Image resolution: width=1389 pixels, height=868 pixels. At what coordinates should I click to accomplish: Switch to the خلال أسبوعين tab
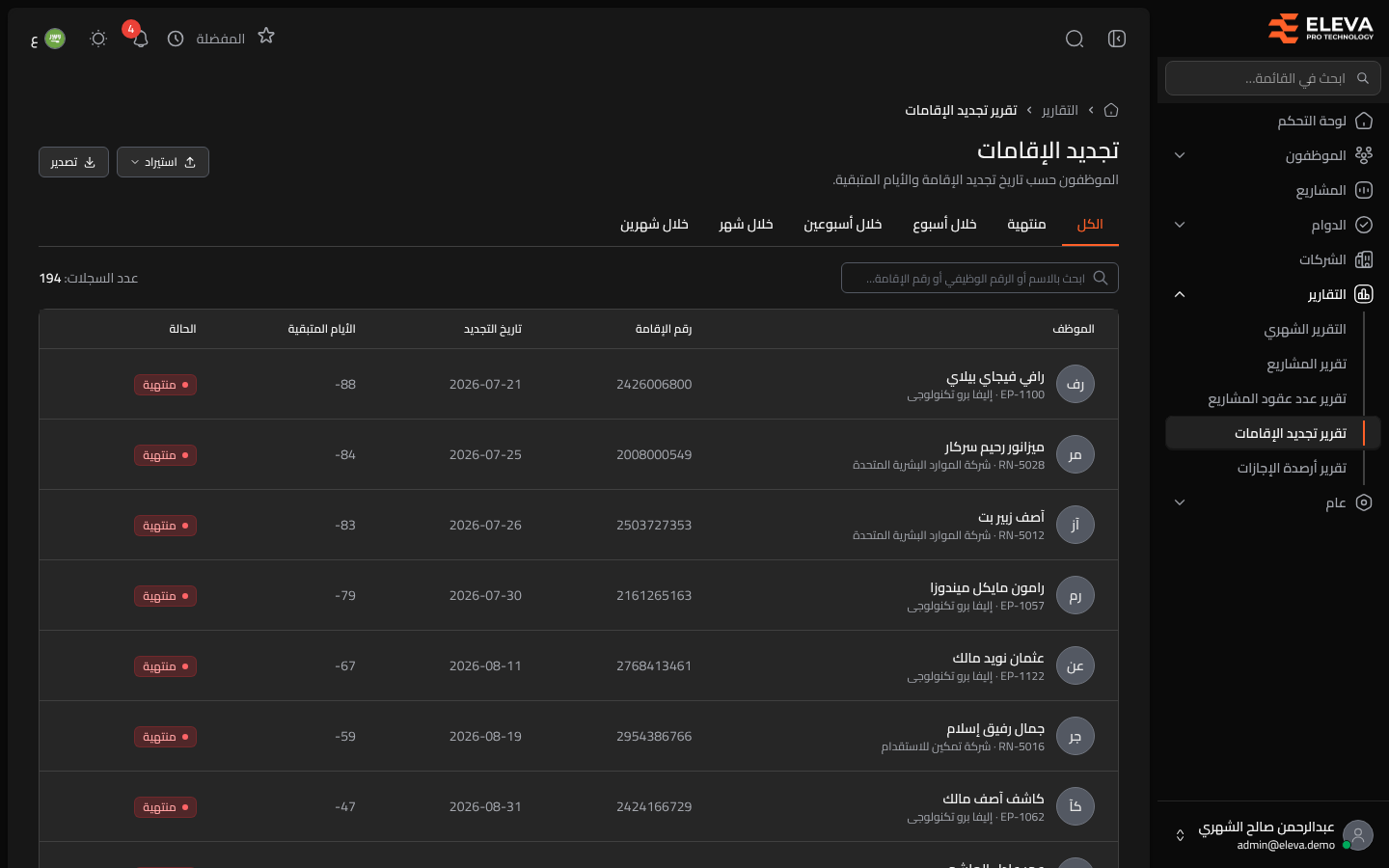click(x=843, y=225)
